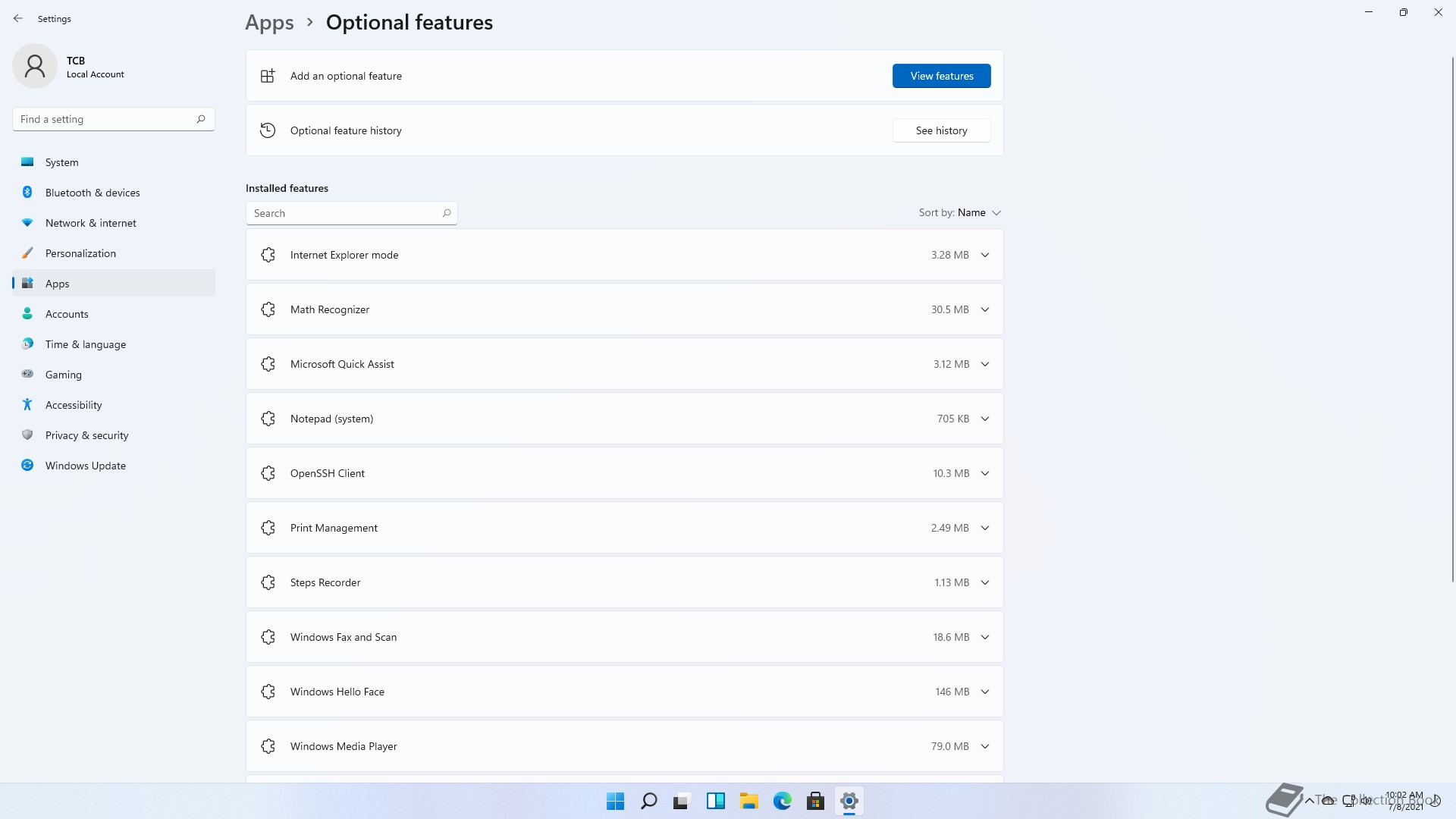
Task: Go to Accessibility settings
Action: tap(114, 405)
